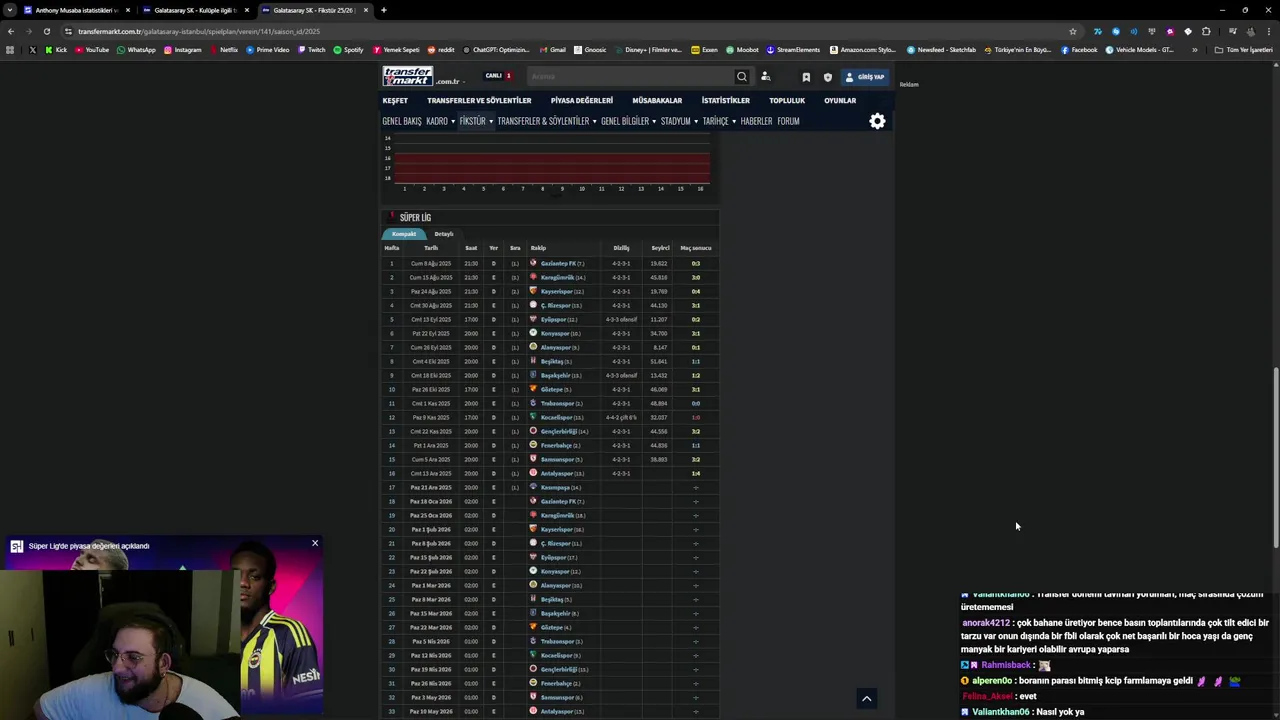Open the Forum link

[x=788, y=121]
